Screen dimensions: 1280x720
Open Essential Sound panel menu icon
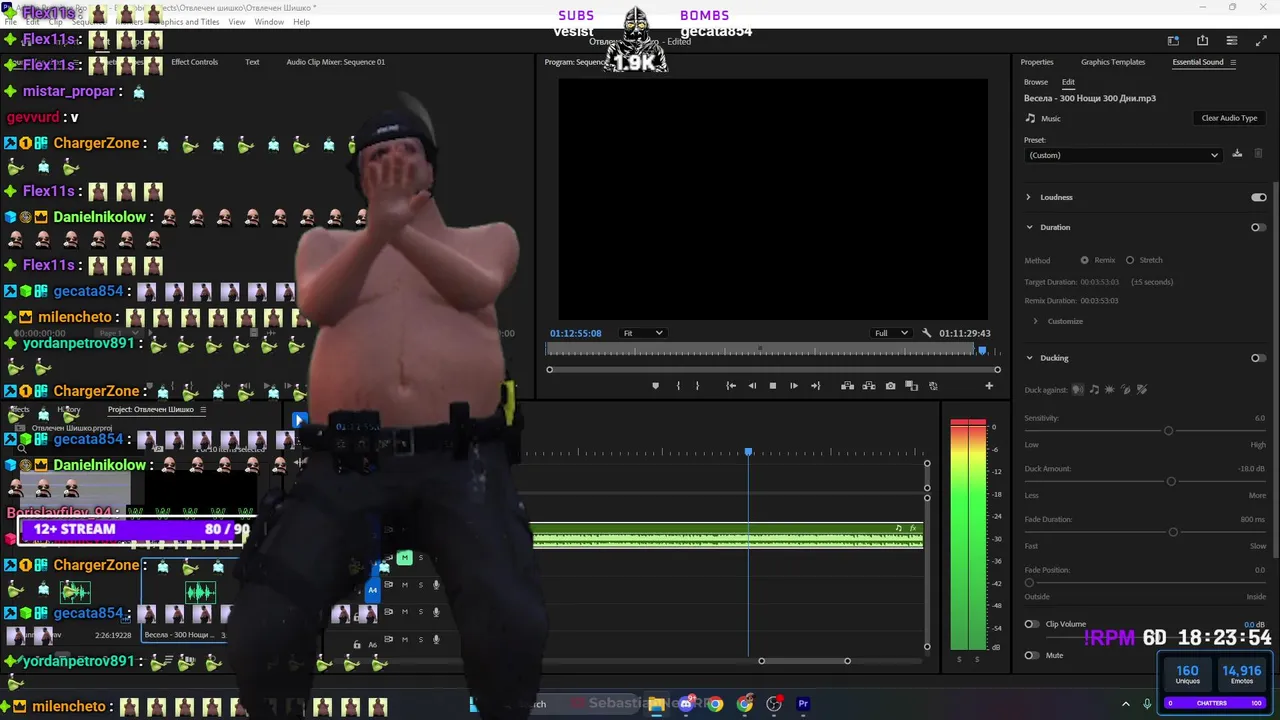coord(1233,62)
